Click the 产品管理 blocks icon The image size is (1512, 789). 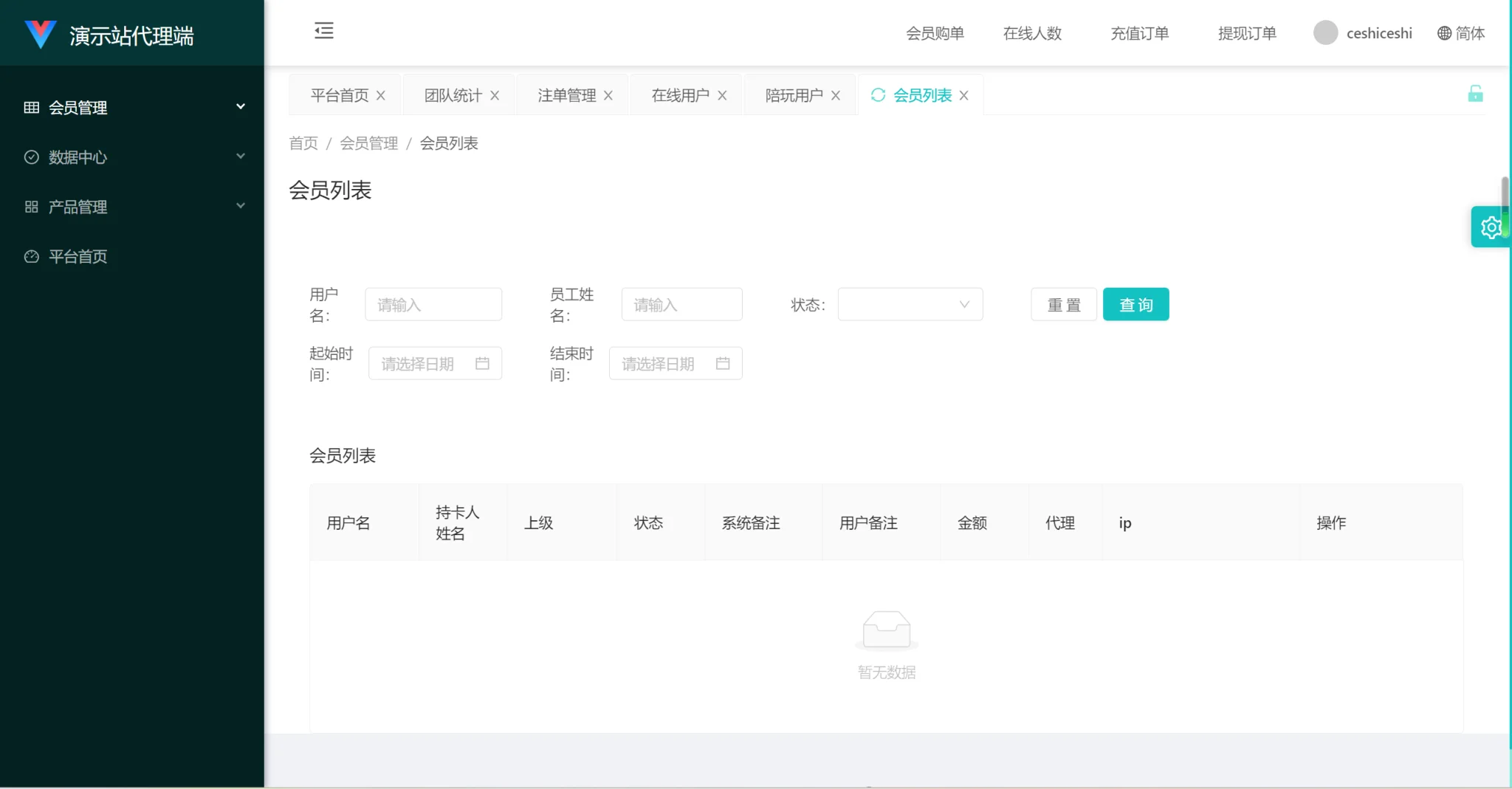coord(31,207)
